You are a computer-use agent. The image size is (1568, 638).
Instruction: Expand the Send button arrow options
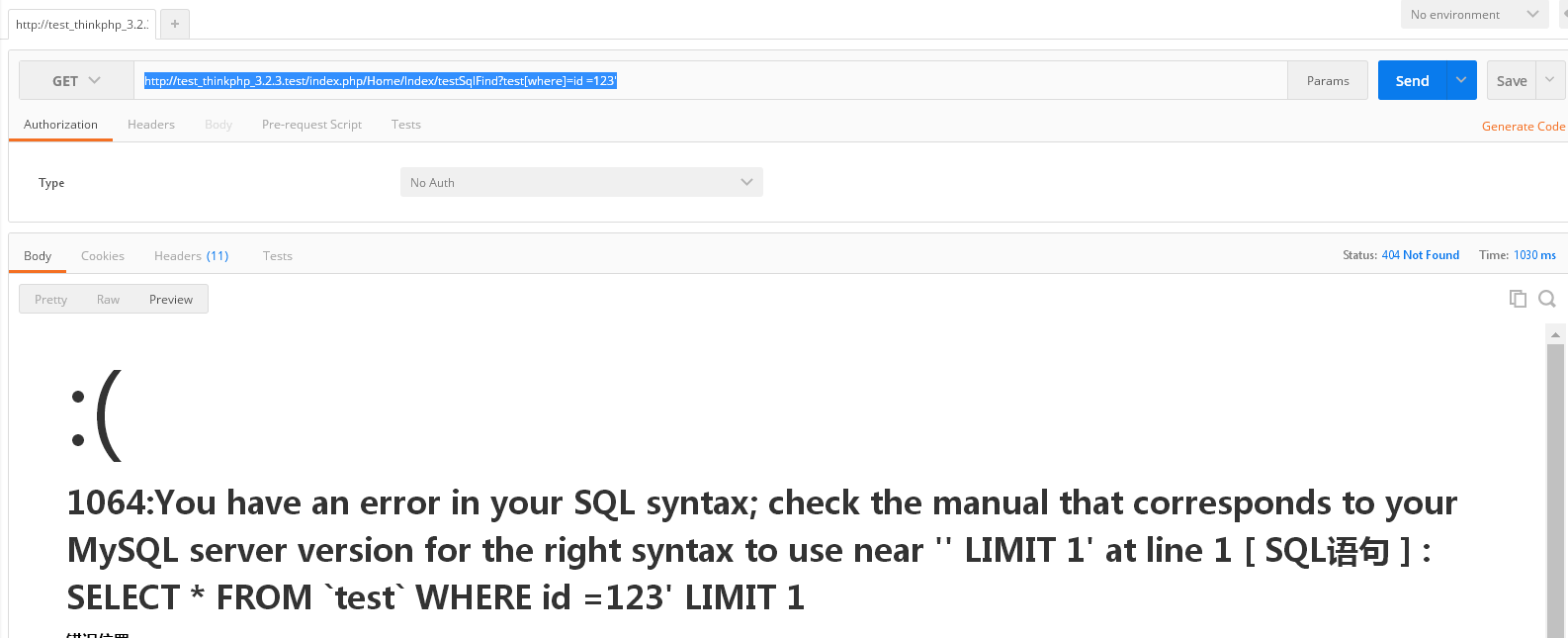[1461, 81]
